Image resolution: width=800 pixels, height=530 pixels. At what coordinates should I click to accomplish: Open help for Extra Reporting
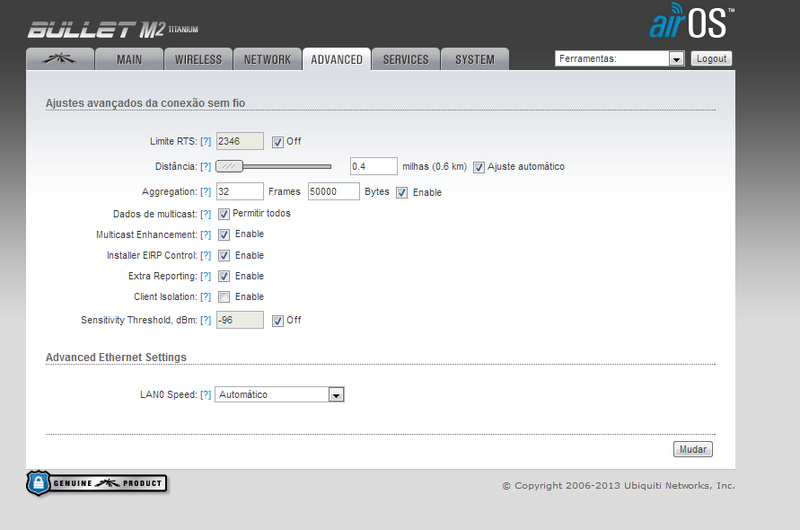206,276
